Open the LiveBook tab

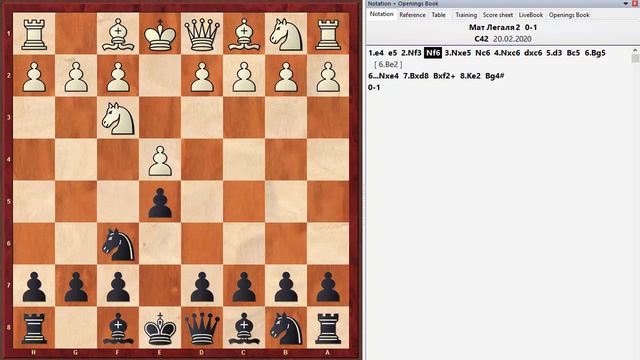point(531,15)
